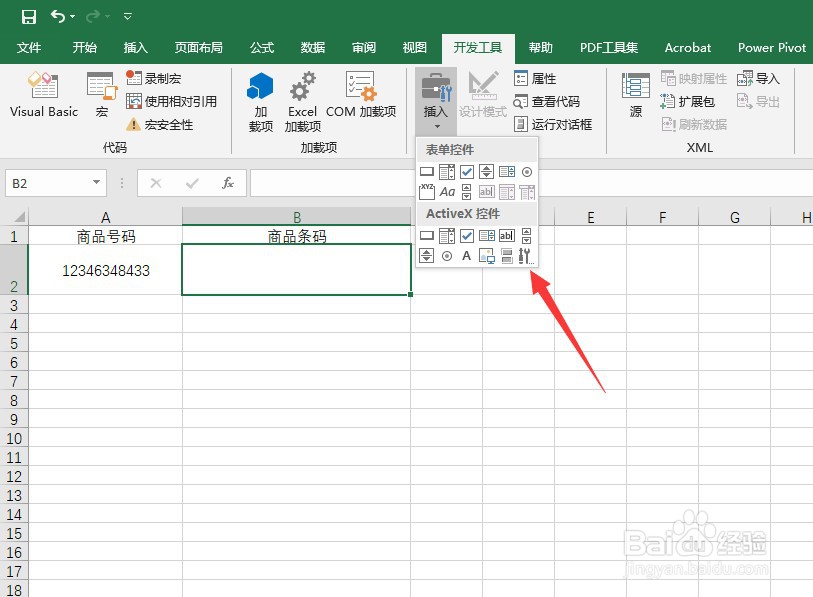Toggle 使用相对引用 option
The width and height of the screenshot is (813, 597).
tap(172, 101)
